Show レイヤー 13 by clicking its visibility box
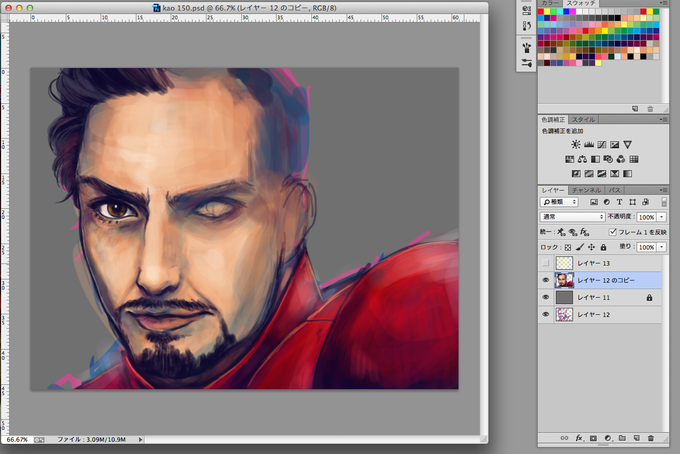This screenshot has width=680, height=454. point(546,263)
